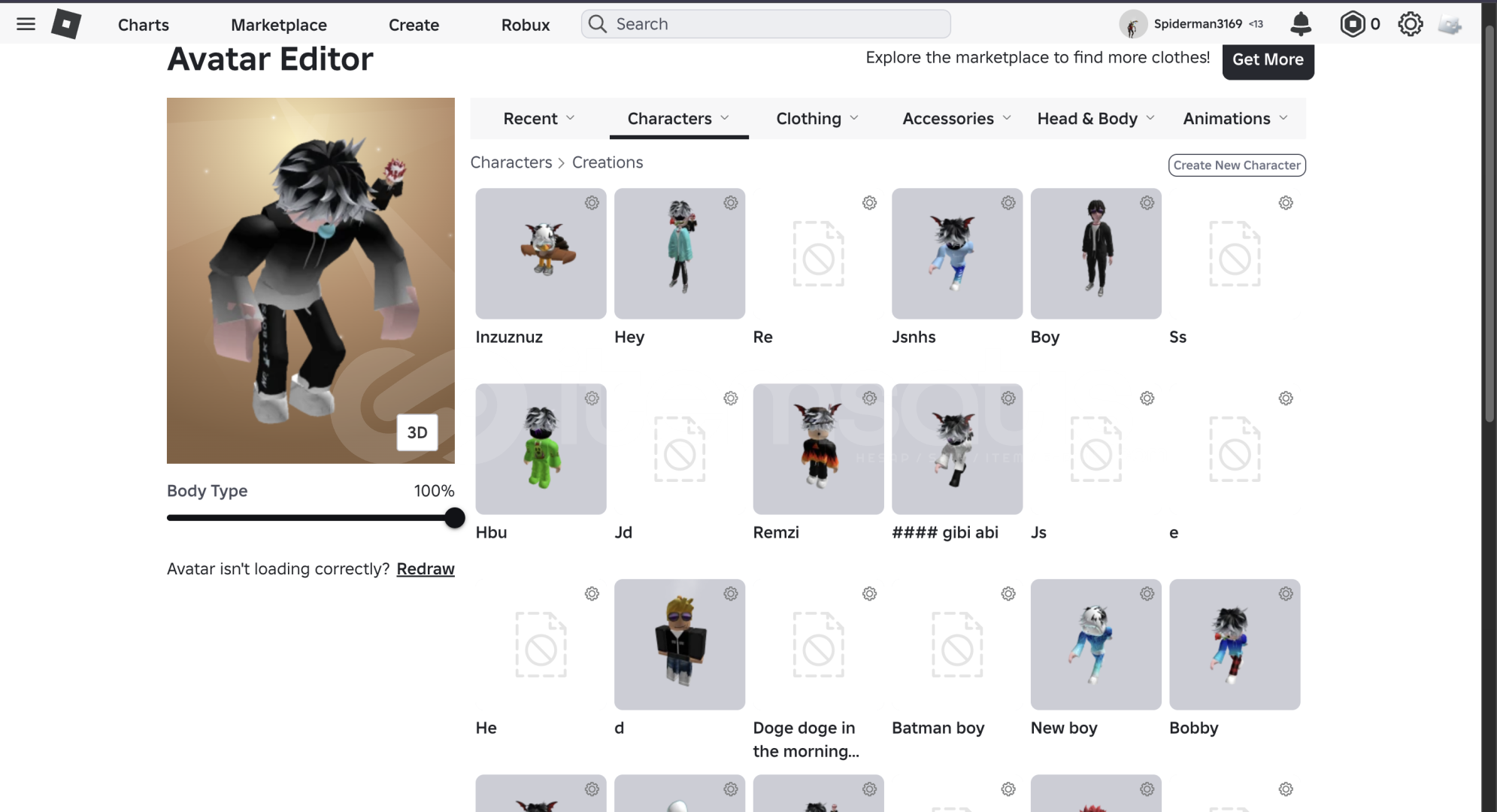Open settings gear for Bobby character

coord(1286,594)
